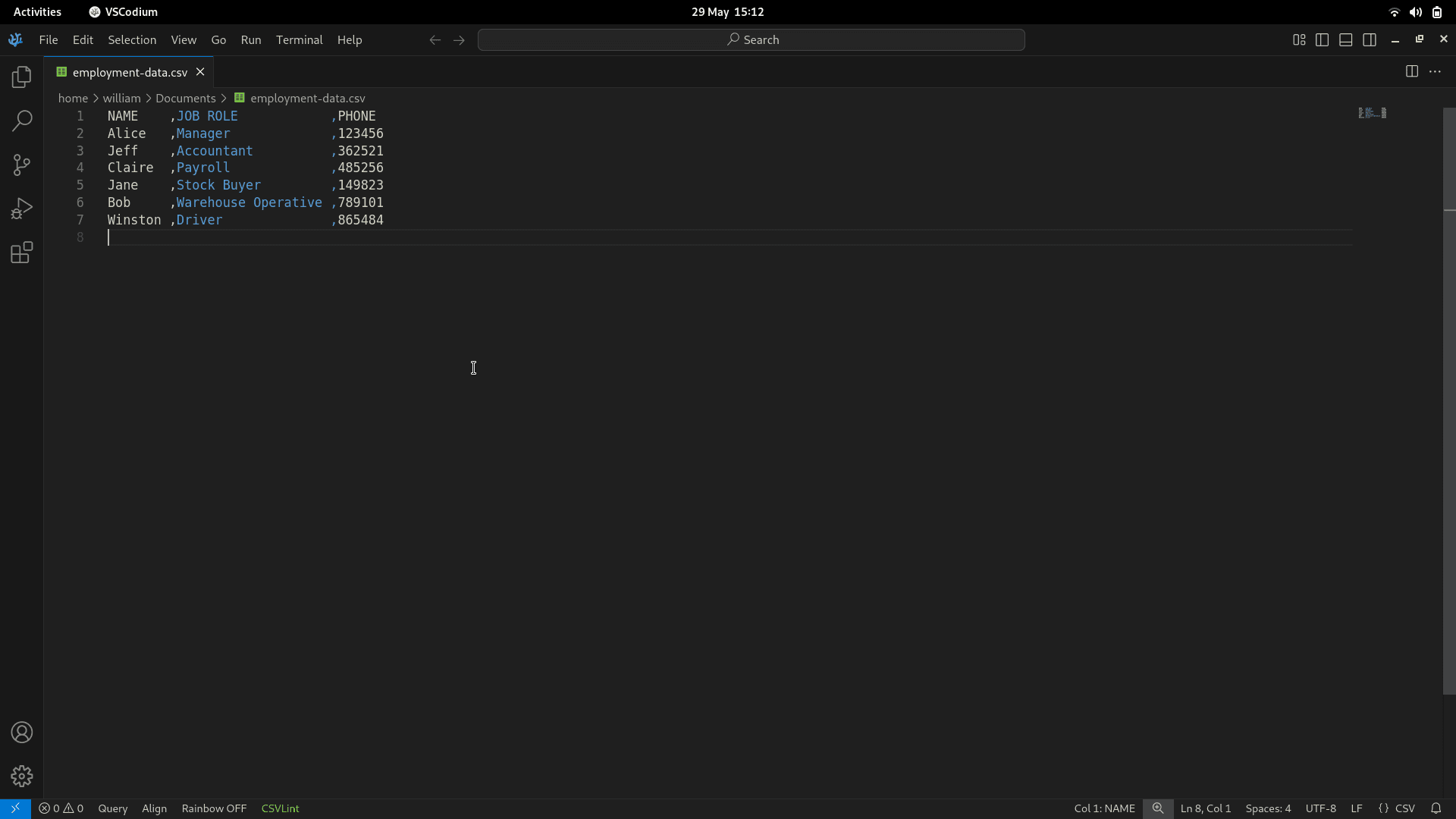Open the Search view in the activity bar
Image resolution: width=1456 pixels, height=819 pixels.
(x=22, y=121)
